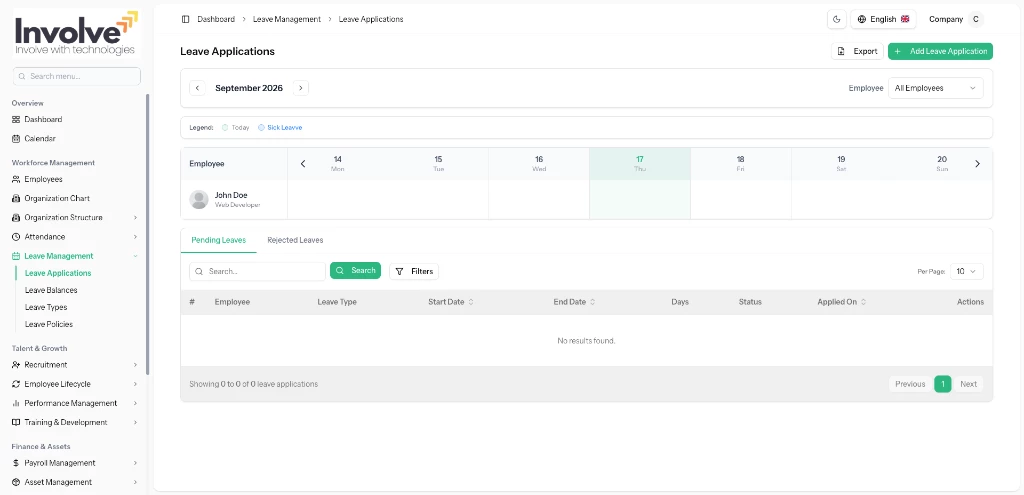Sort by Start Date column
This screenshot has width=1024, height=495.
coord(451,302)
